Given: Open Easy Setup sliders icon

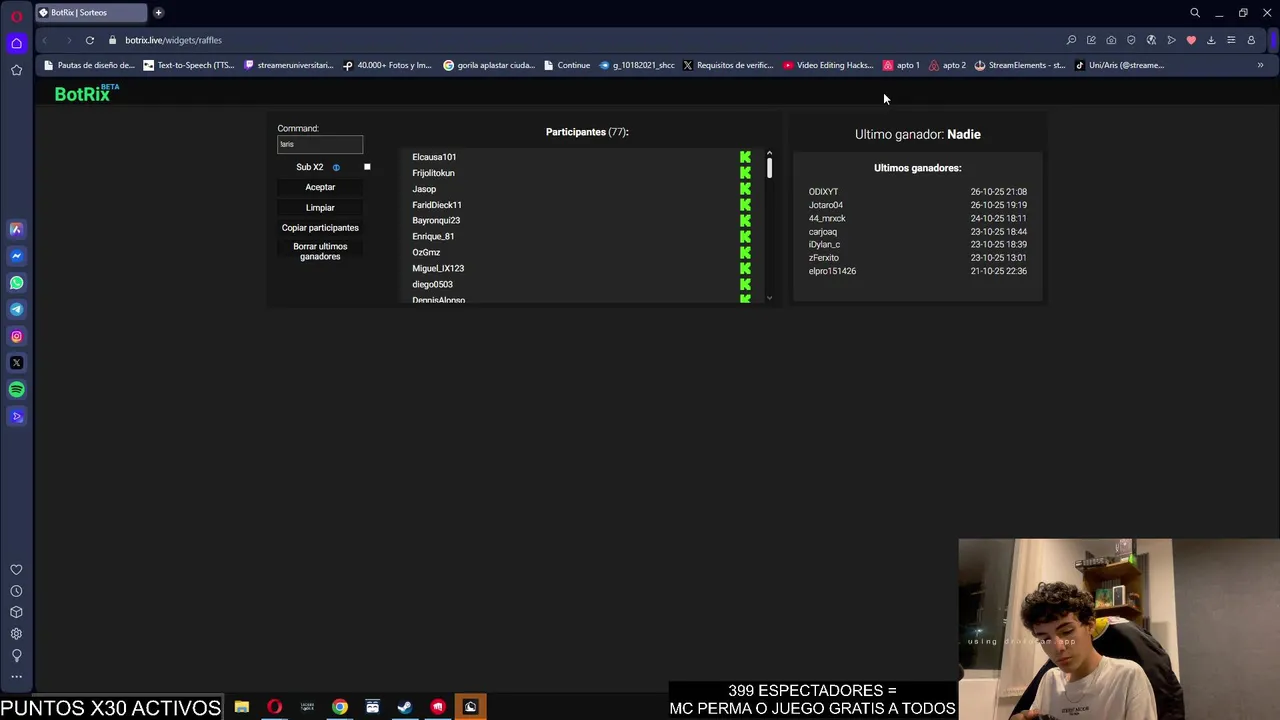Looking at the screenshot, I should tap(1231, 40).
